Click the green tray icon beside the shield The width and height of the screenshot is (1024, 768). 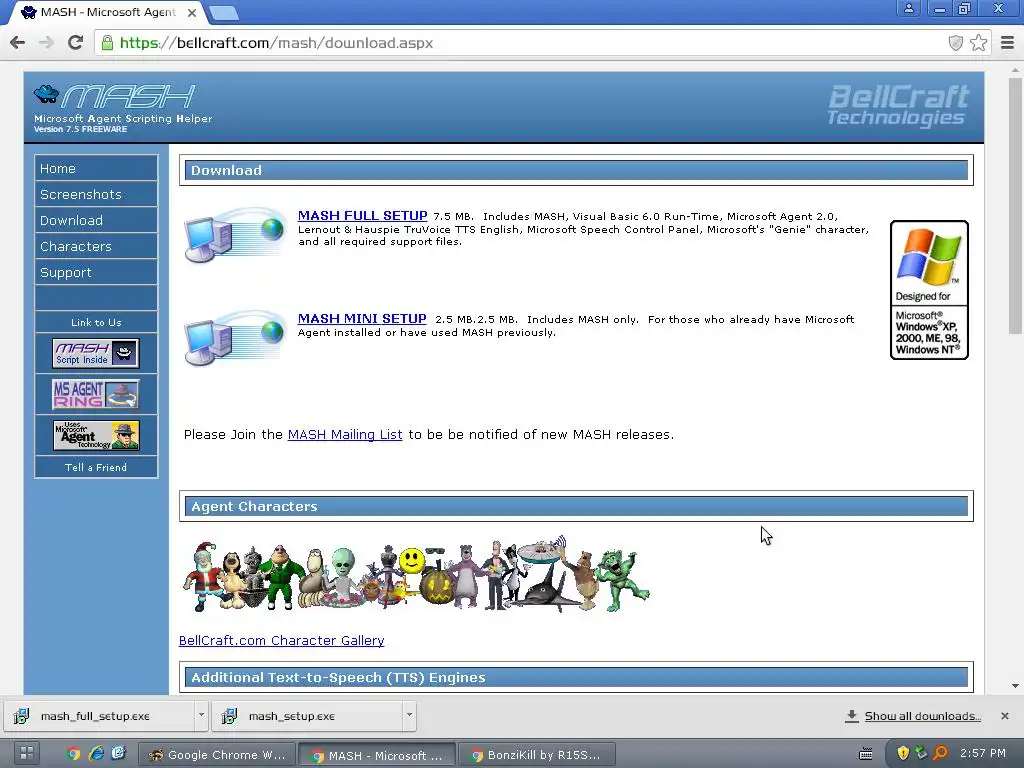coord(921,753)
